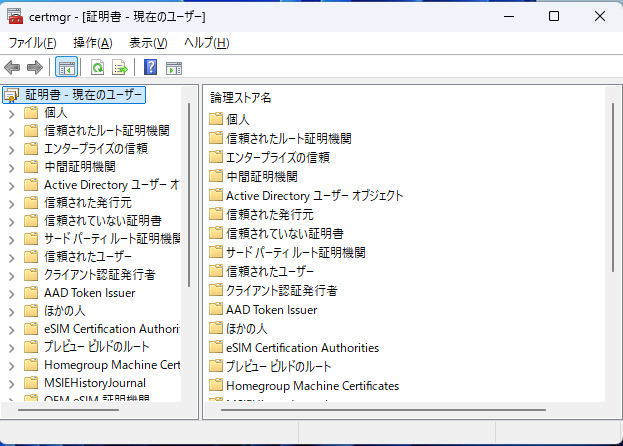Click 中間証明機関 folder icon in right pane
The image size is (623, 446).
pyautogui.click(x=216, y=176)
